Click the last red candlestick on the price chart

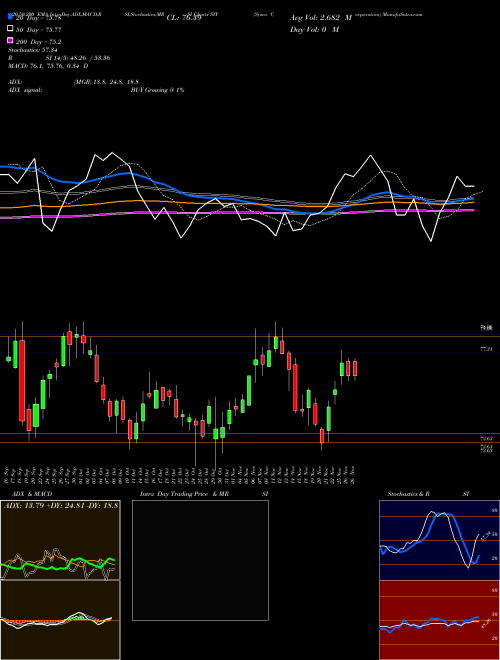pyautogui.click(x=355, y=369)
